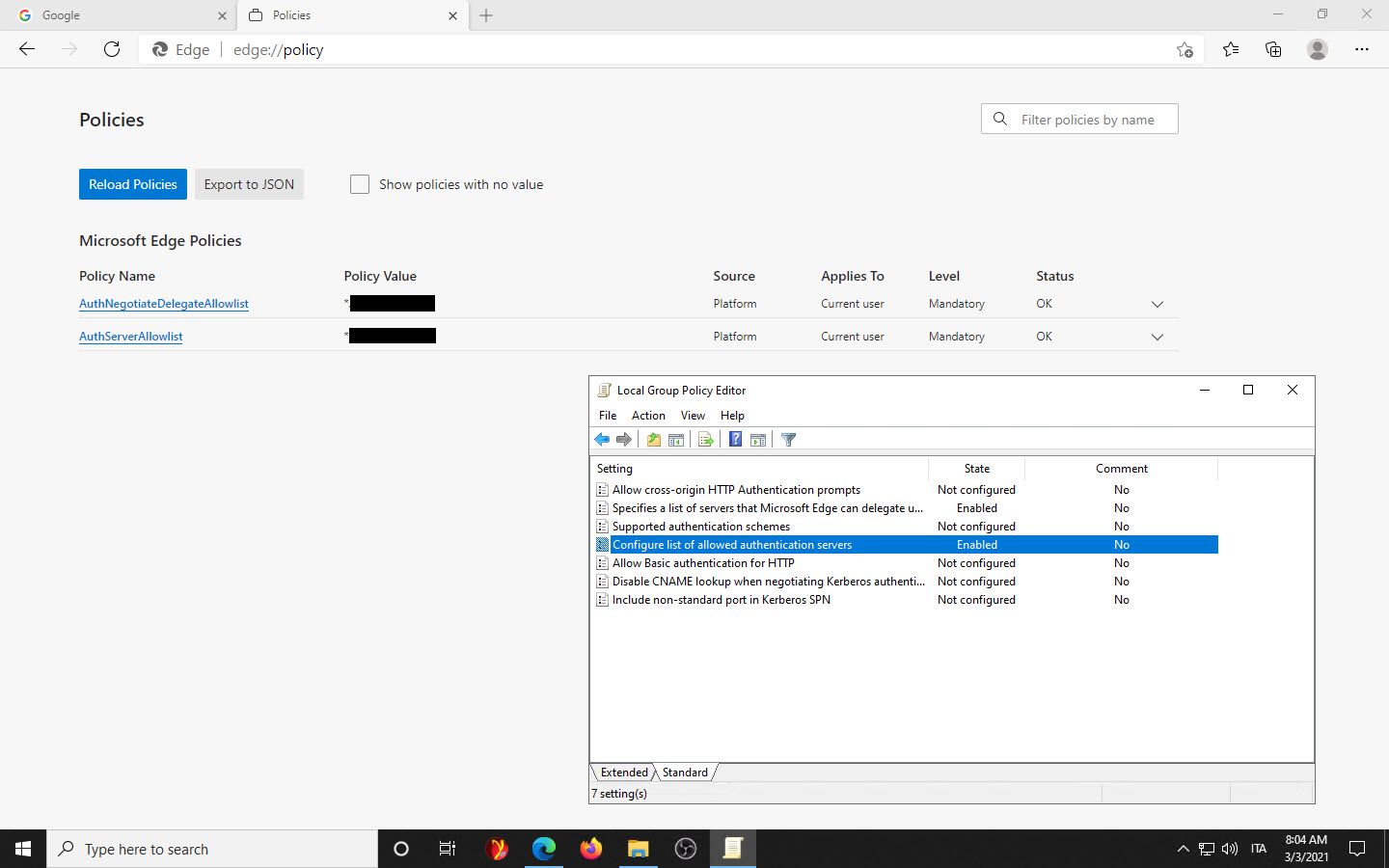The image size is (1389, 868).
Task: Toggle Show policies with no value checkbox
Action: (x=360, y=184)
